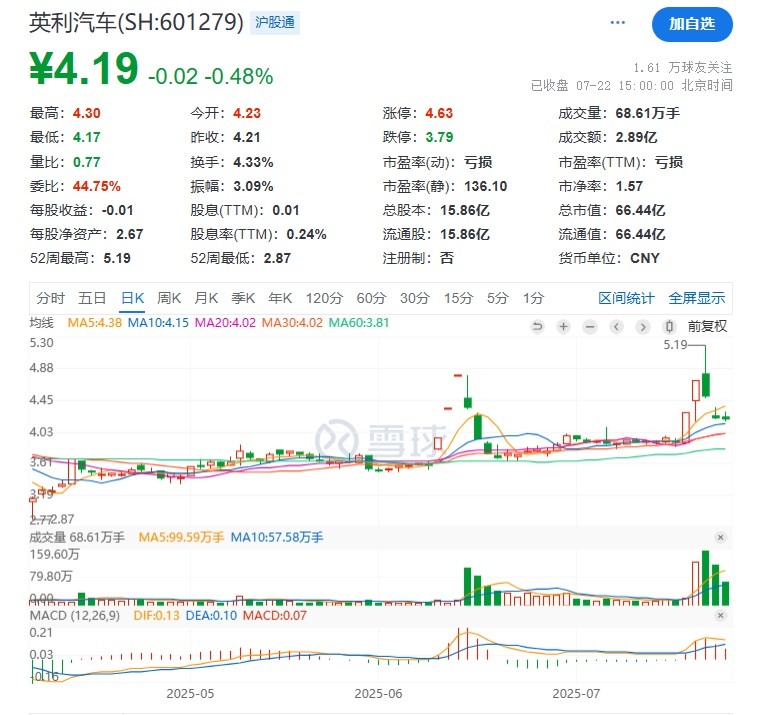Pan chart left with left chevron
777x715 pixels.
[x=616, y=327]
